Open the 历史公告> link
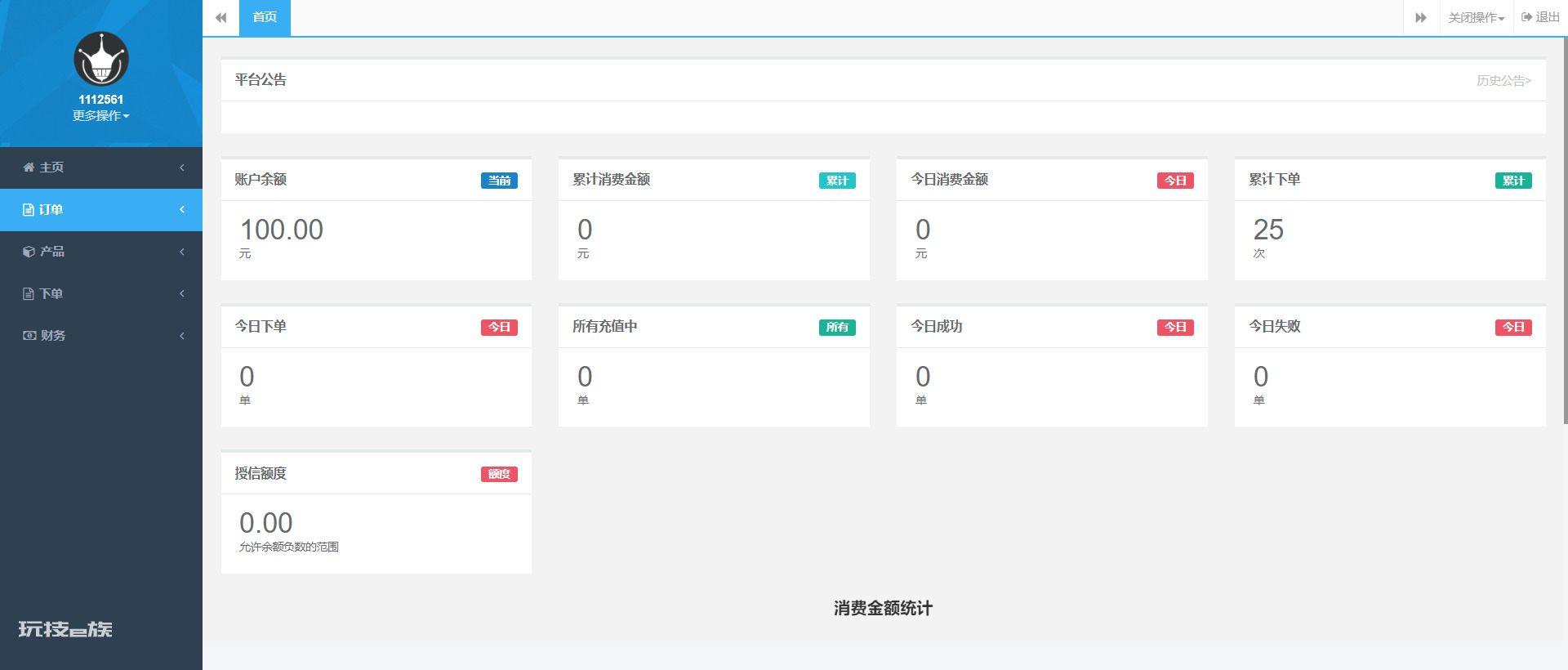 pyautogui.click(x=1503, y=81)
